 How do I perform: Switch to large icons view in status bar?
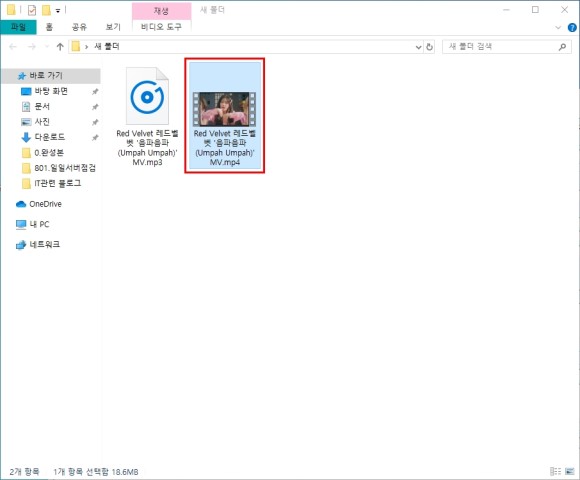tap(569, 471)
